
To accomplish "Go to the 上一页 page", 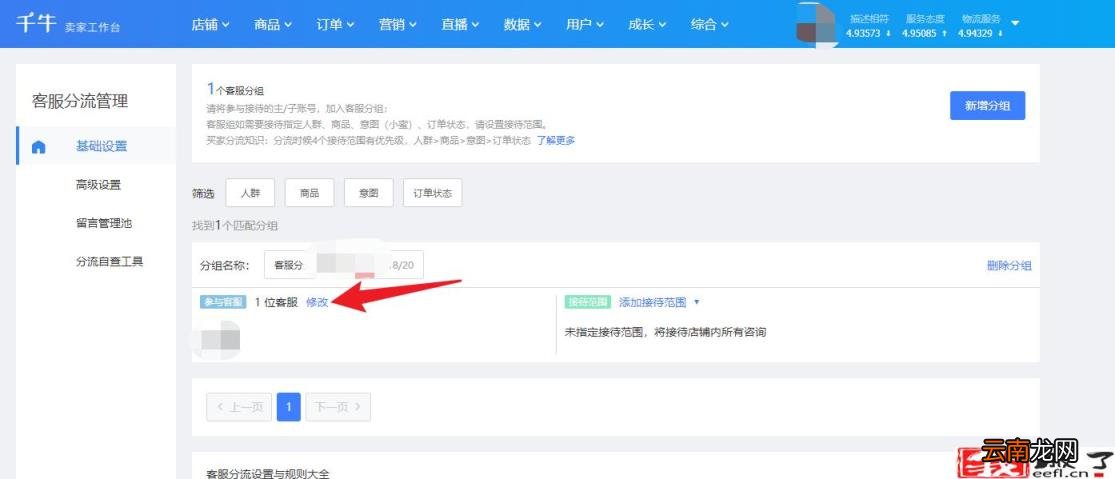I will (239, 407).
